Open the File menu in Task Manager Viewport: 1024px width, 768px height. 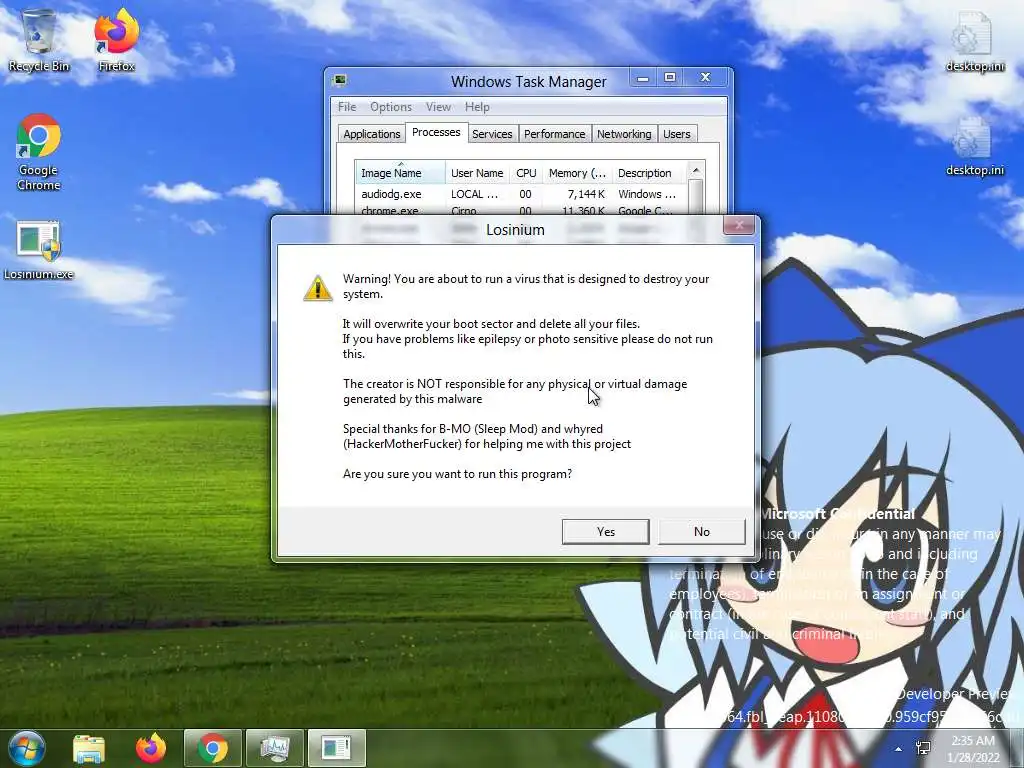(x=347, y=106)
